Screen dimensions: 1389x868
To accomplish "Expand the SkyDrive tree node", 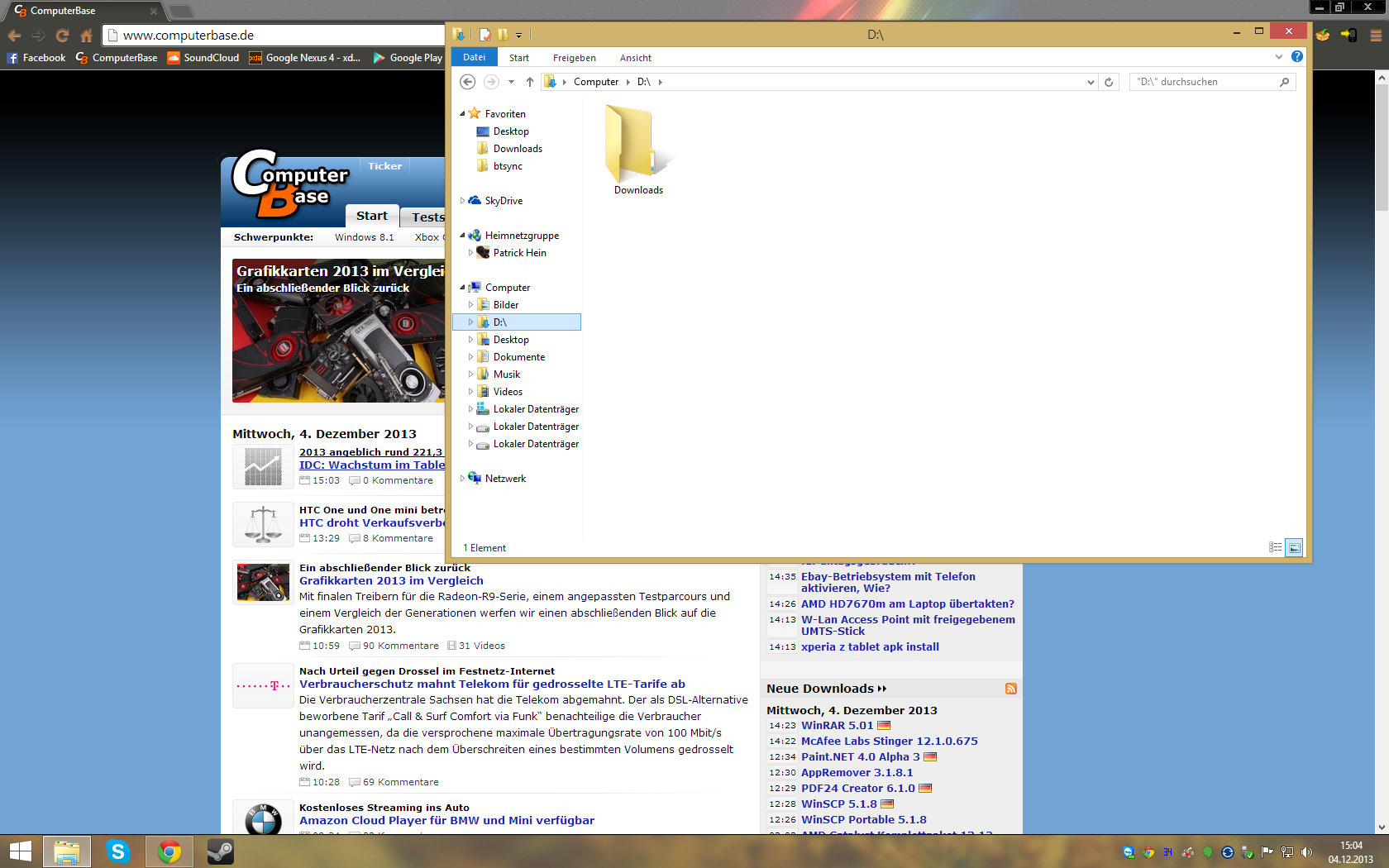I will pos(462,201).
